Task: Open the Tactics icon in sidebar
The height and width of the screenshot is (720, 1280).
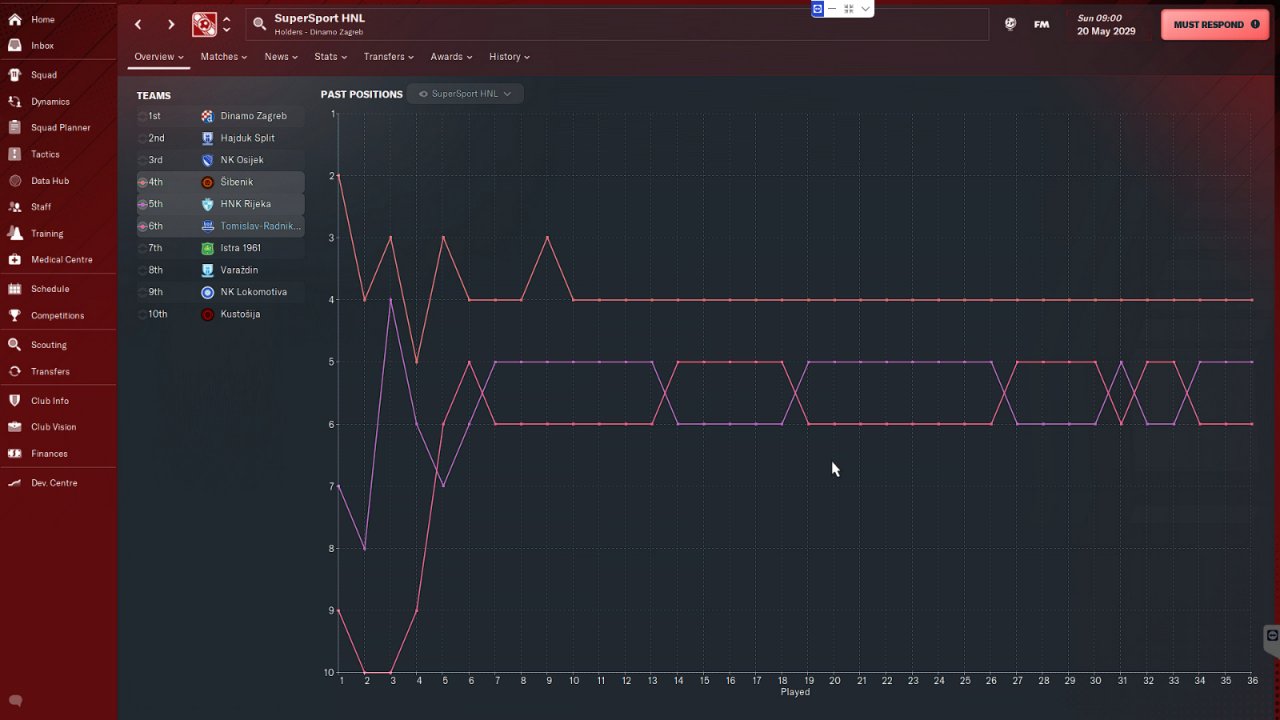Action: tap(15, 154)
